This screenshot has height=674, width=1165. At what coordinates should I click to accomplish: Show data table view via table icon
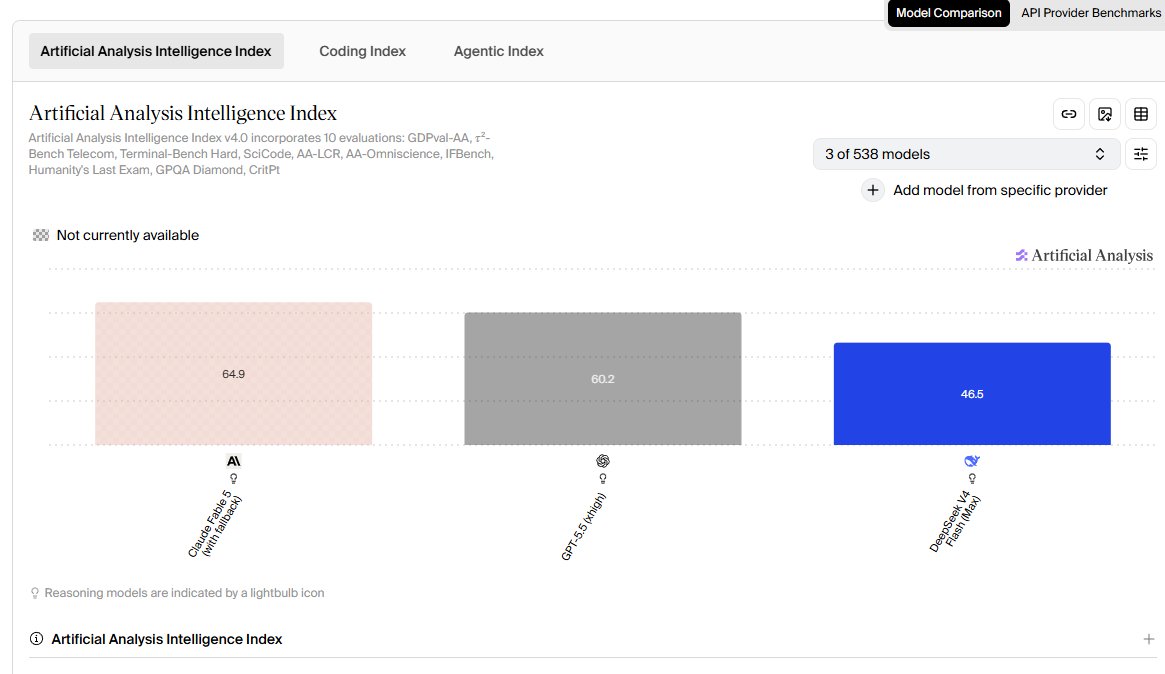[x=1140, y=114]
